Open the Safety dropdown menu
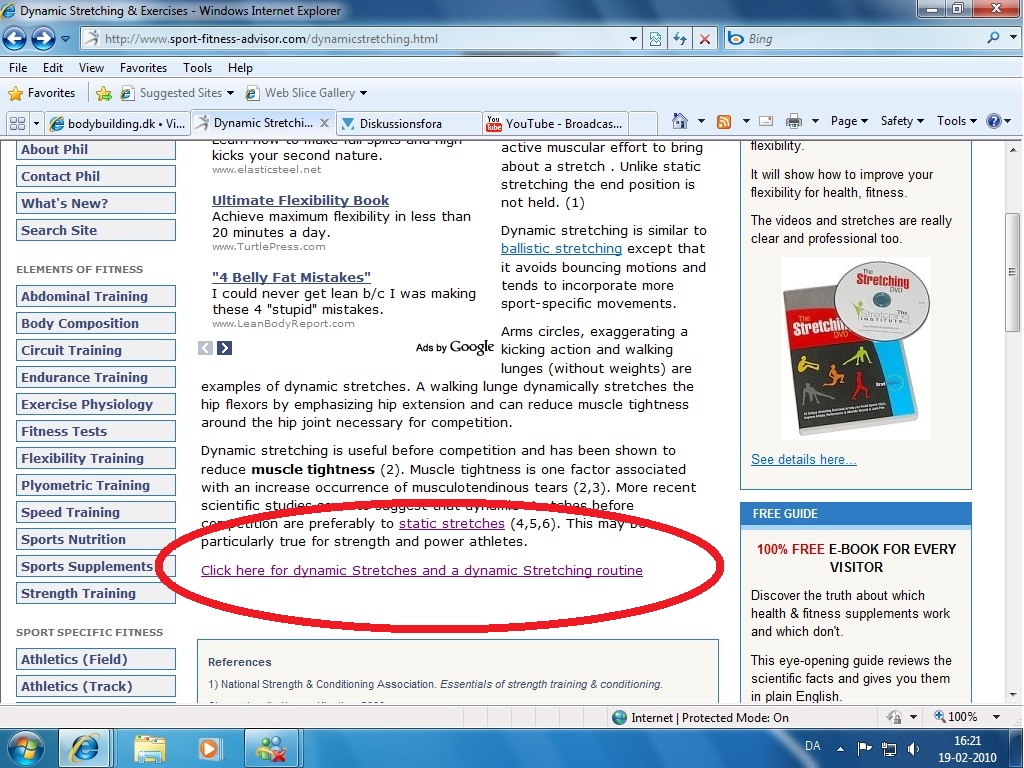The height and width of the screenshot is (768, 1024). coord(902,121)
